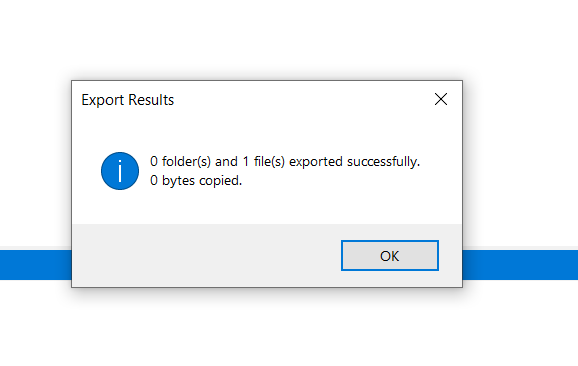The height and width of the screenshot is (366, 578).
Task: Click the word 'Export' in the title
Action: point(102,100)
